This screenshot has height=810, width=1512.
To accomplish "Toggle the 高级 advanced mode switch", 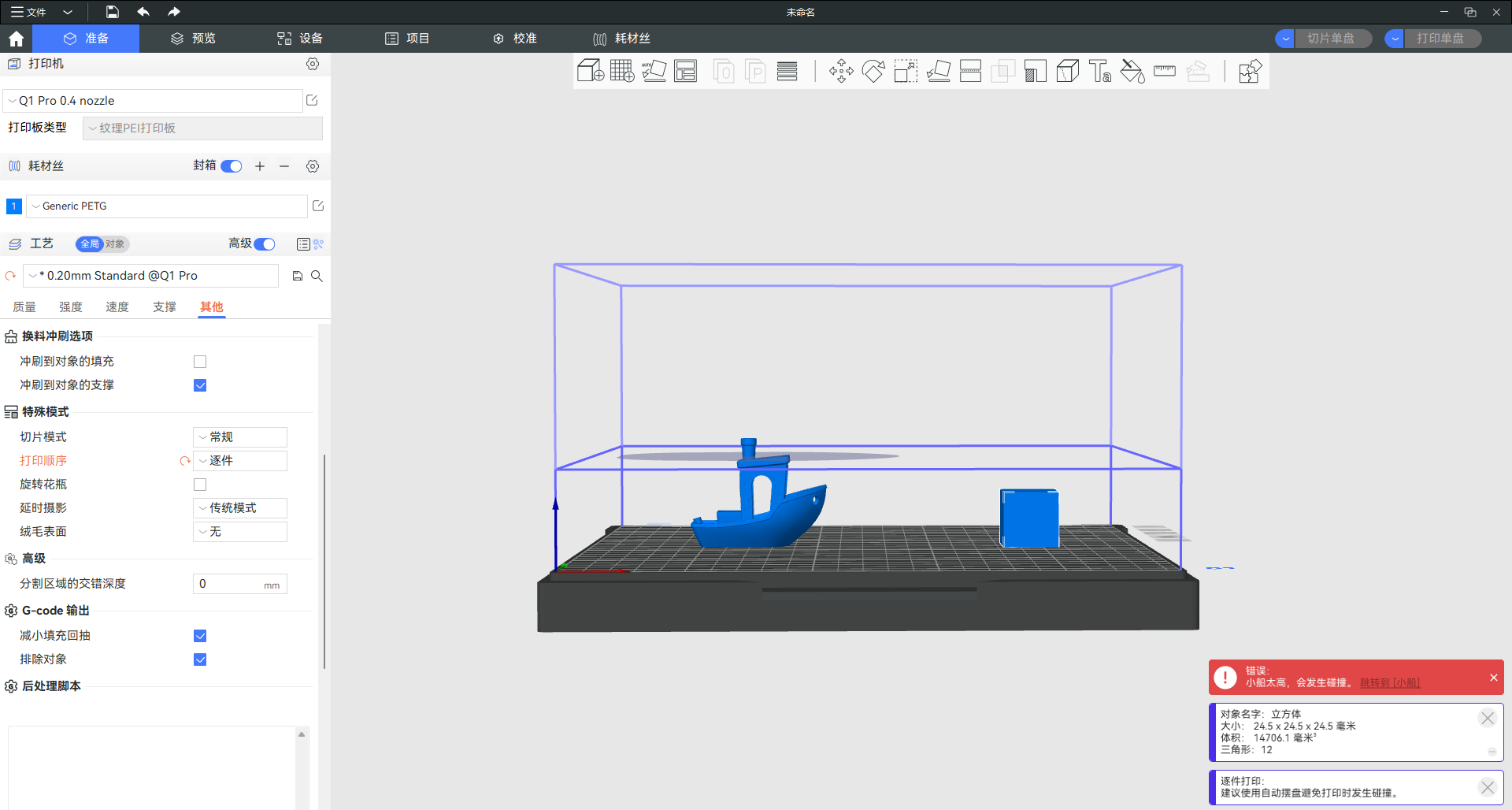I will (265, 244).
